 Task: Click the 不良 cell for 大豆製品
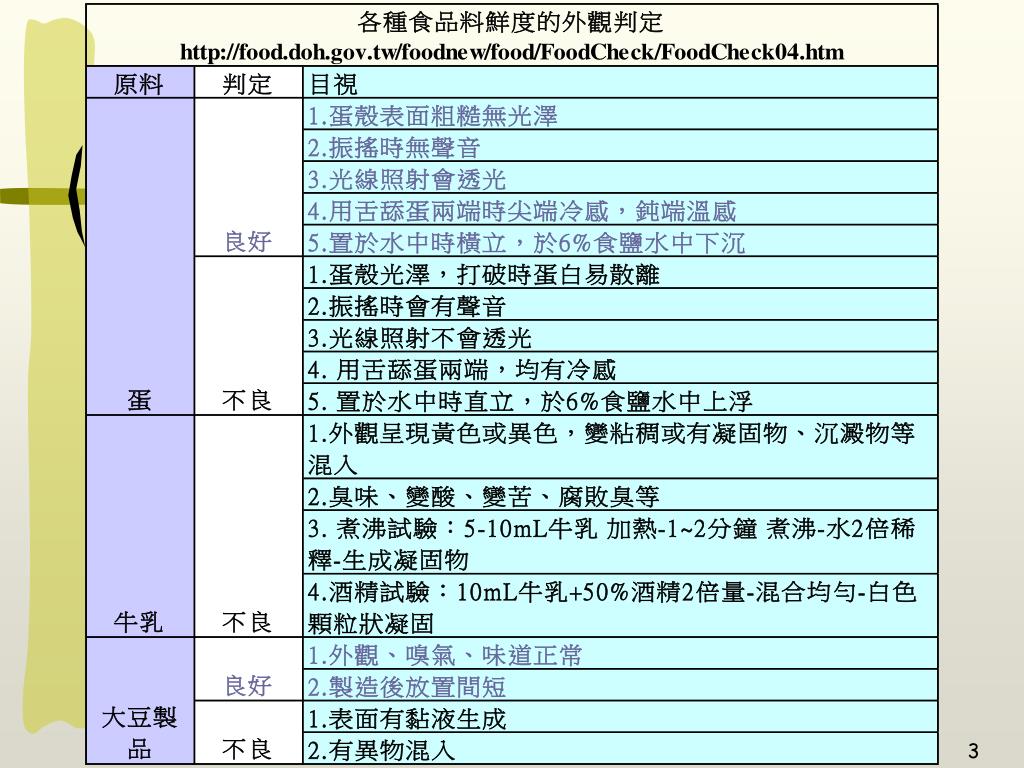tap(248, 733)
